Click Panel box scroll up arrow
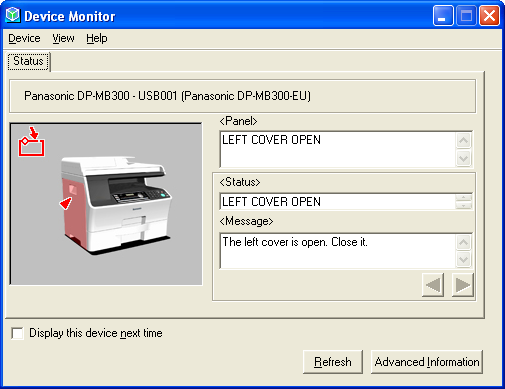 (x=463, y=141)
